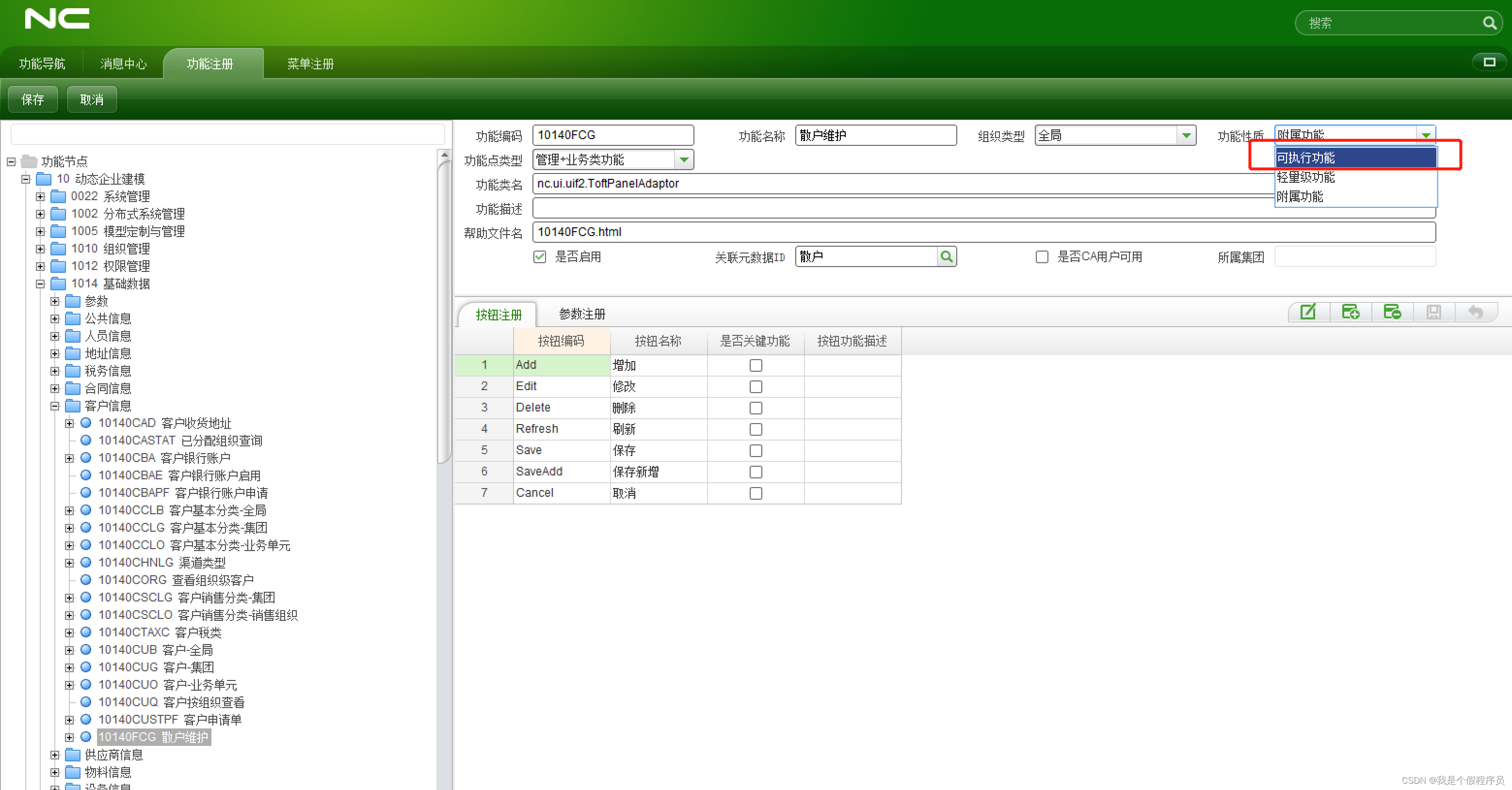Viewport: 1512px width, 790px height.
Task: Check 是否关键功能 for the Cancel row
Action: point(756,493)
